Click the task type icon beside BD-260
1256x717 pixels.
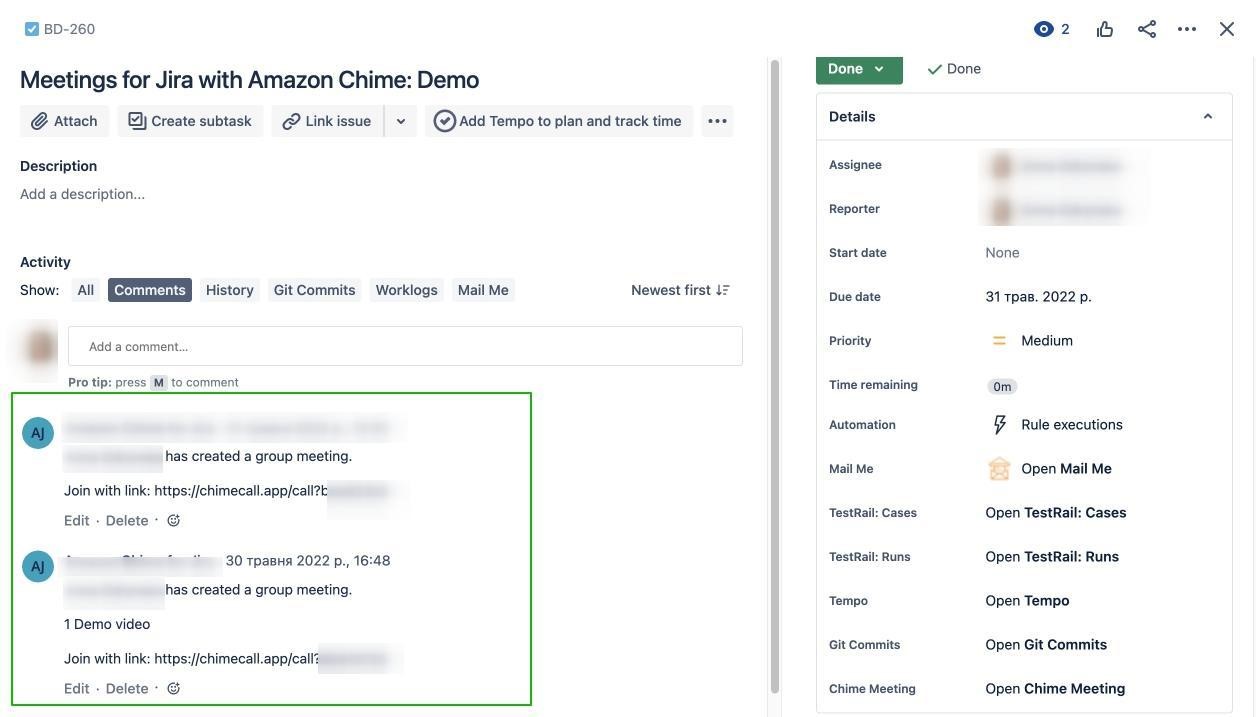point(32,29)
